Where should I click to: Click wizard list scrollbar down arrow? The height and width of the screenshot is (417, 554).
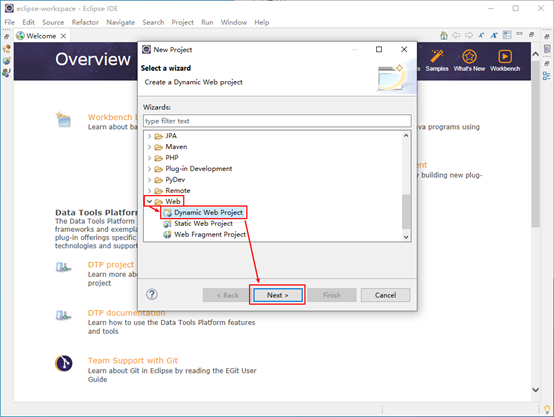tap(406, 237)
